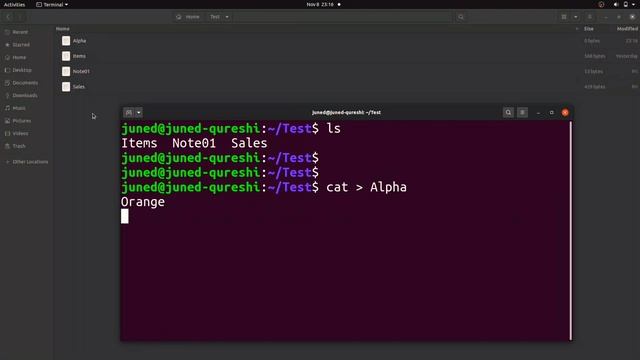This screenshot has height=360, width=640.
Task: Search files with the magnifier in Files
Action: point(461,17)
